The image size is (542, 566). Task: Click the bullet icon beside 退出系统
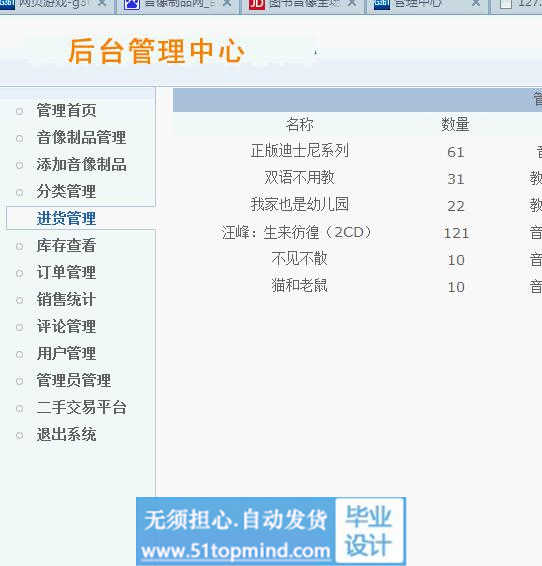point(19,435)
